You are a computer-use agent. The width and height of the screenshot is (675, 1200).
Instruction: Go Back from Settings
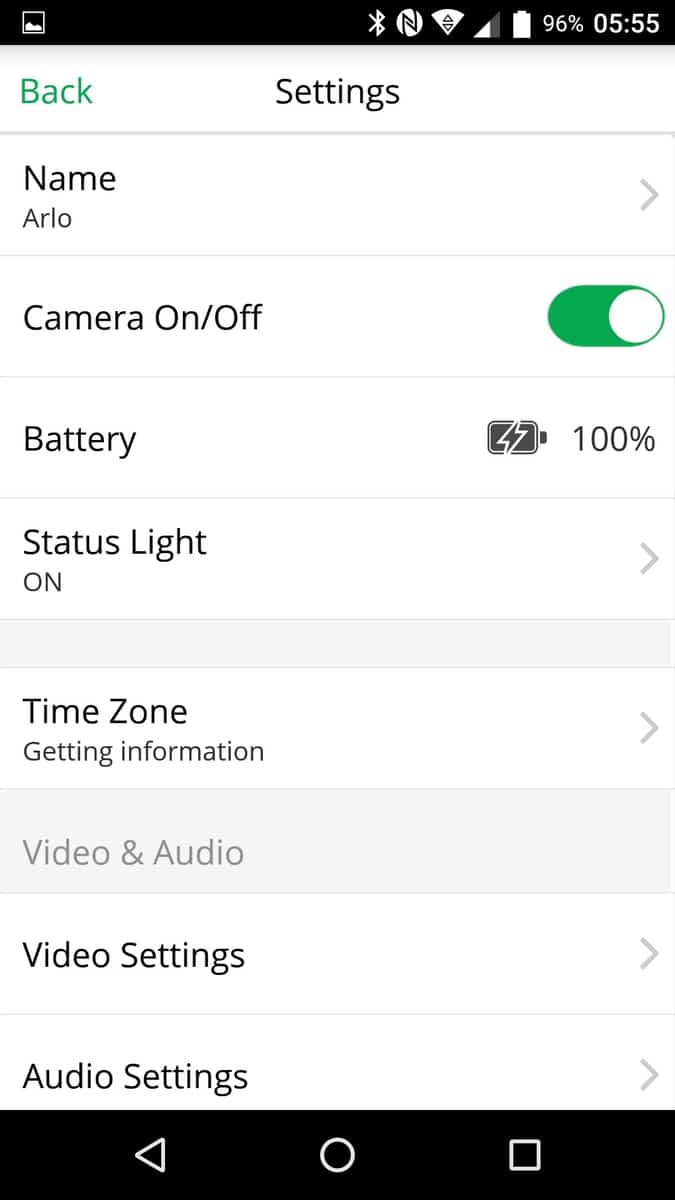pyautogui.click(x=56, y=91)
